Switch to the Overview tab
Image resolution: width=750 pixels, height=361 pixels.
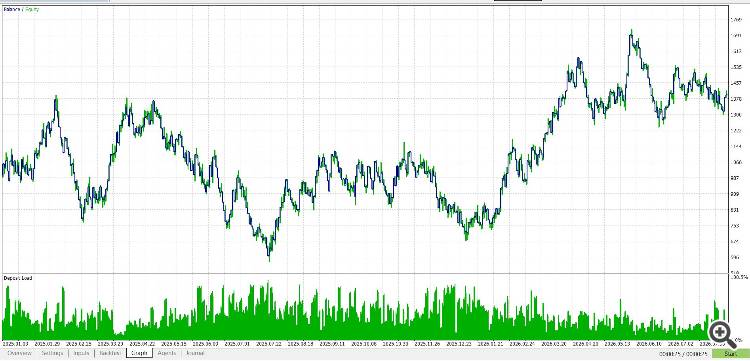pos(20,353)
